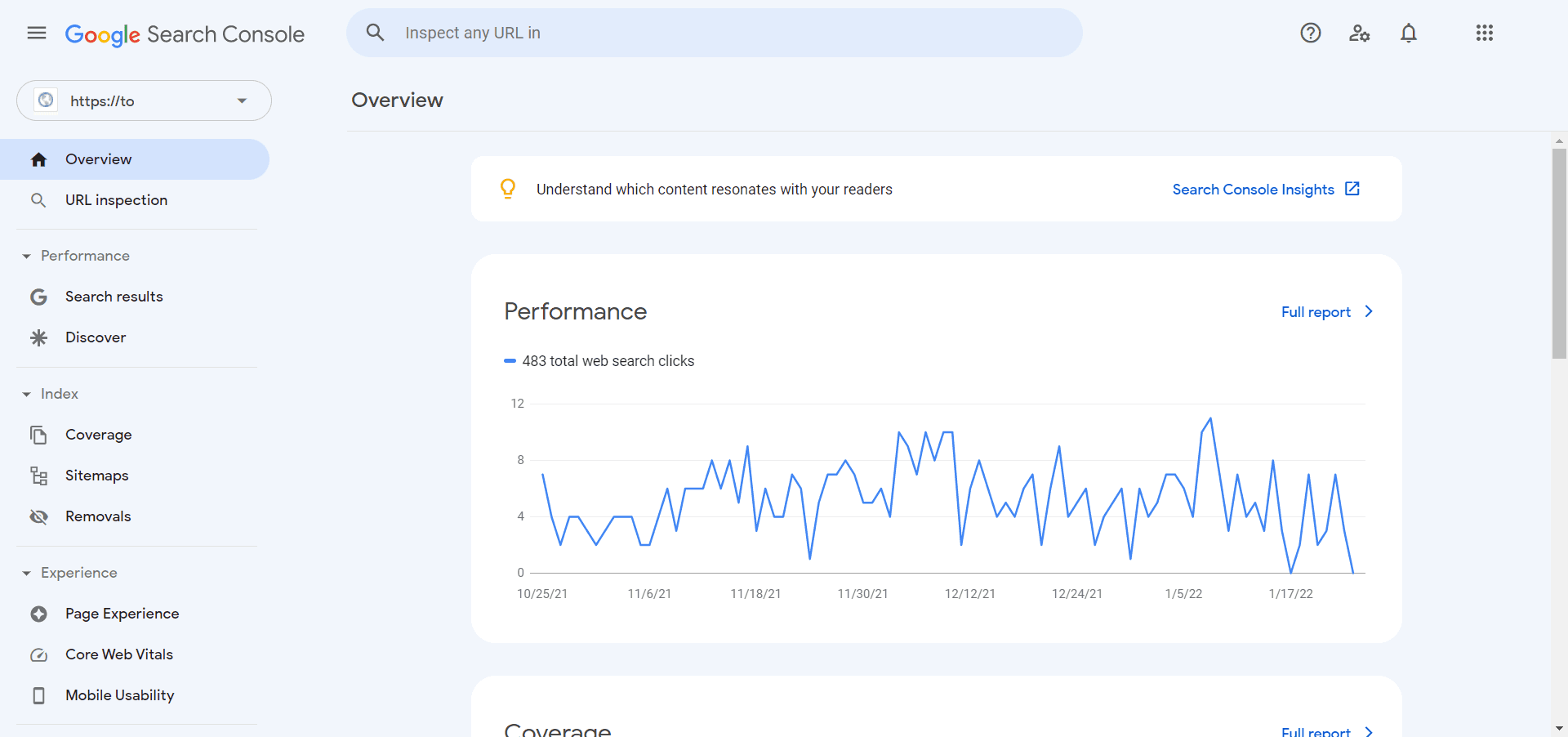1568x737 pixels.
Task: Go to Overview in the sidebar
Action: 98,159
